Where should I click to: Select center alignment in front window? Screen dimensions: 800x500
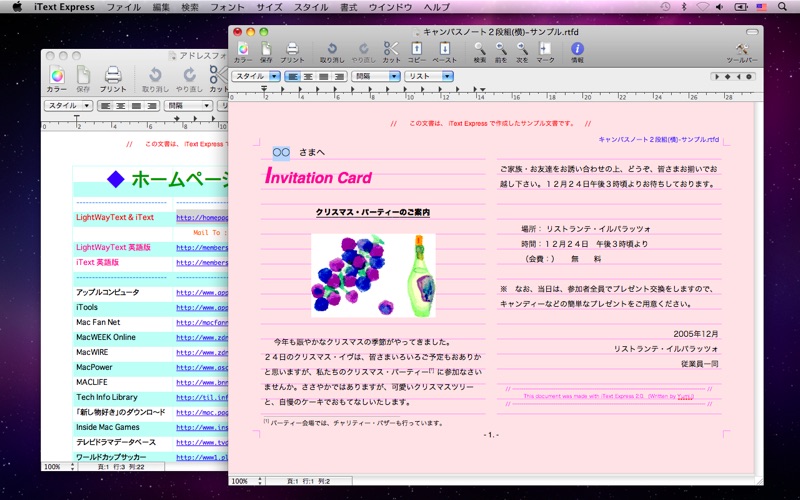[x=308, y=77]
